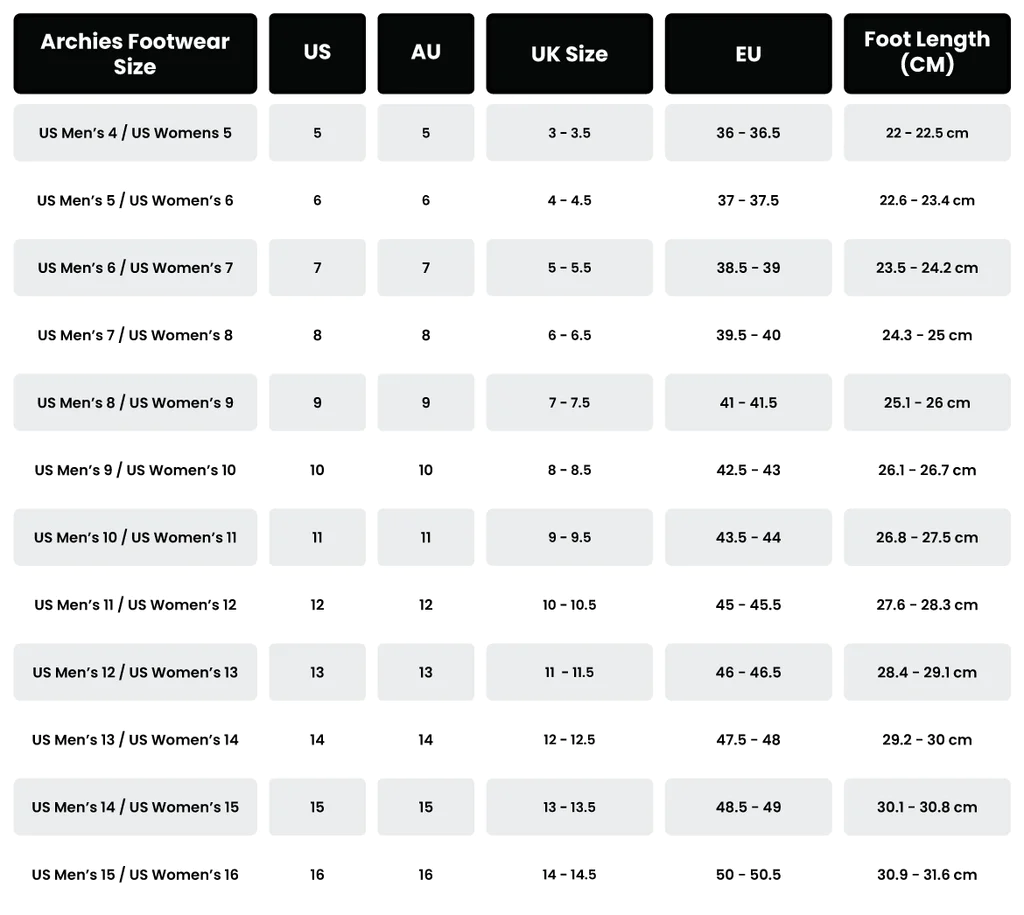Select the 30.1 - 30.8 cm cell
The image size is (1024, 915).
(x=927, y=807)
